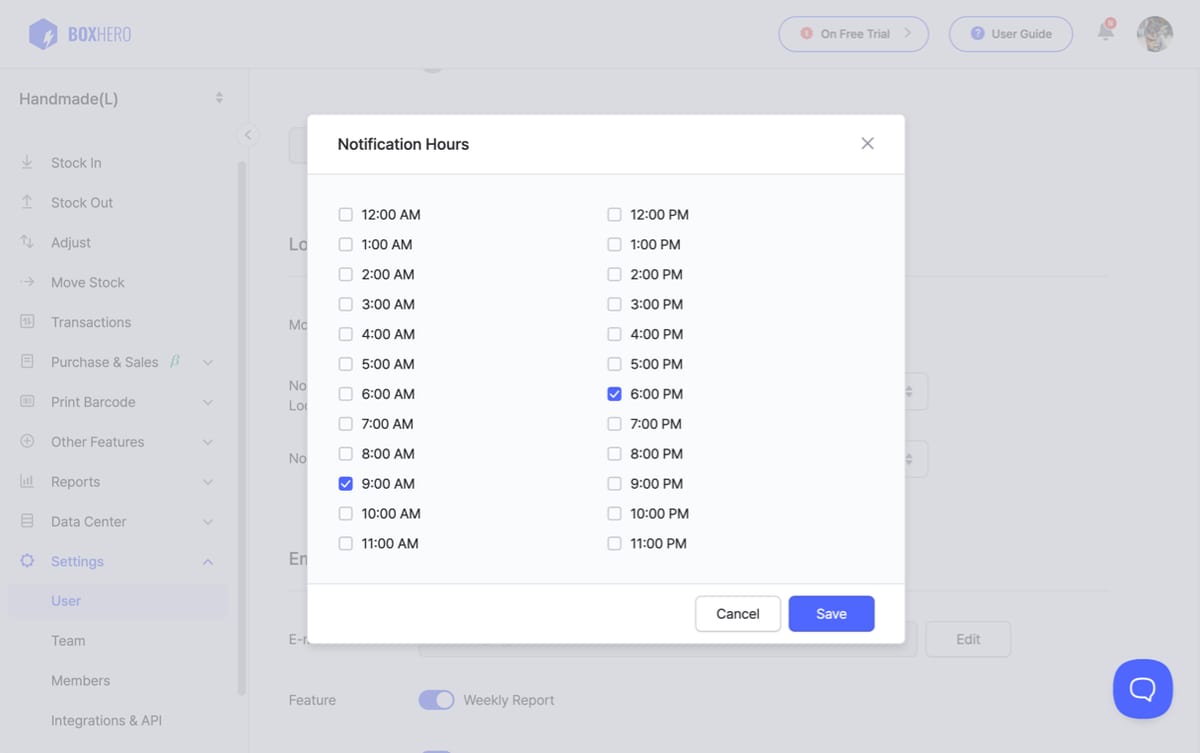
Task: Open the Adjust inventory icon
Action: point(28,242)
